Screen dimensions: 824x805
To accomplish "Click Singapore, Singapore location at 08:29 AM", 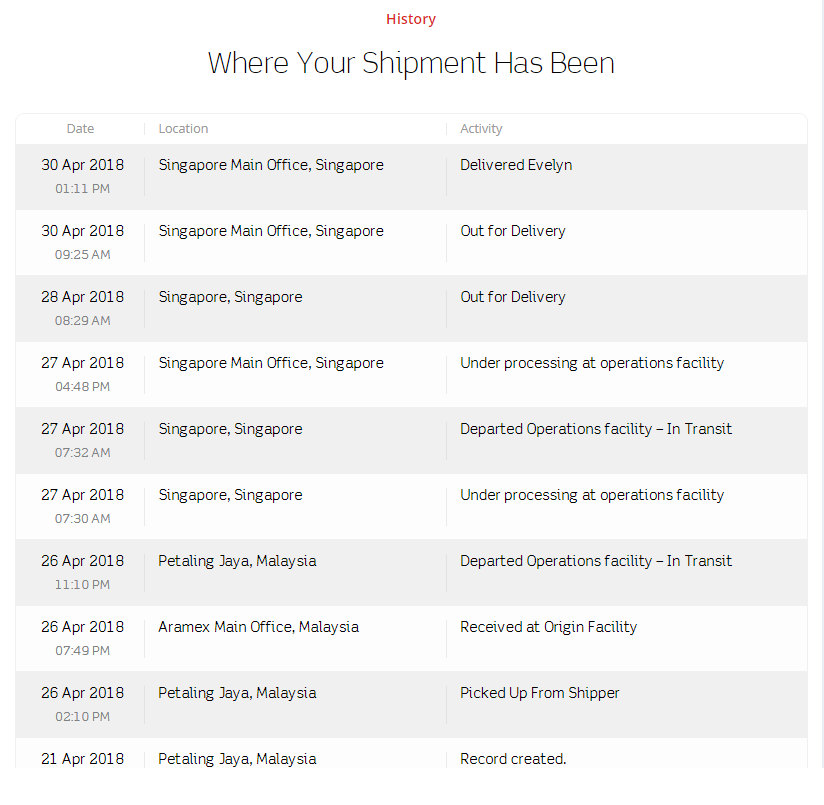I will click(230, 297).
